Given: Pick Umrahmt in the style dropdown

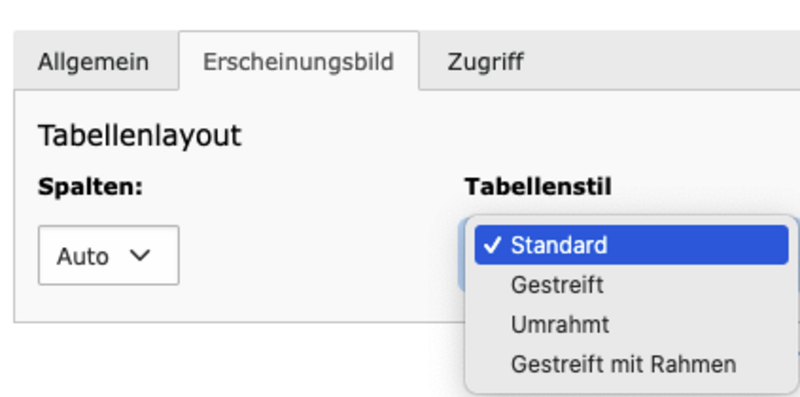Looking at the screenshot, I should click(631, 325).
